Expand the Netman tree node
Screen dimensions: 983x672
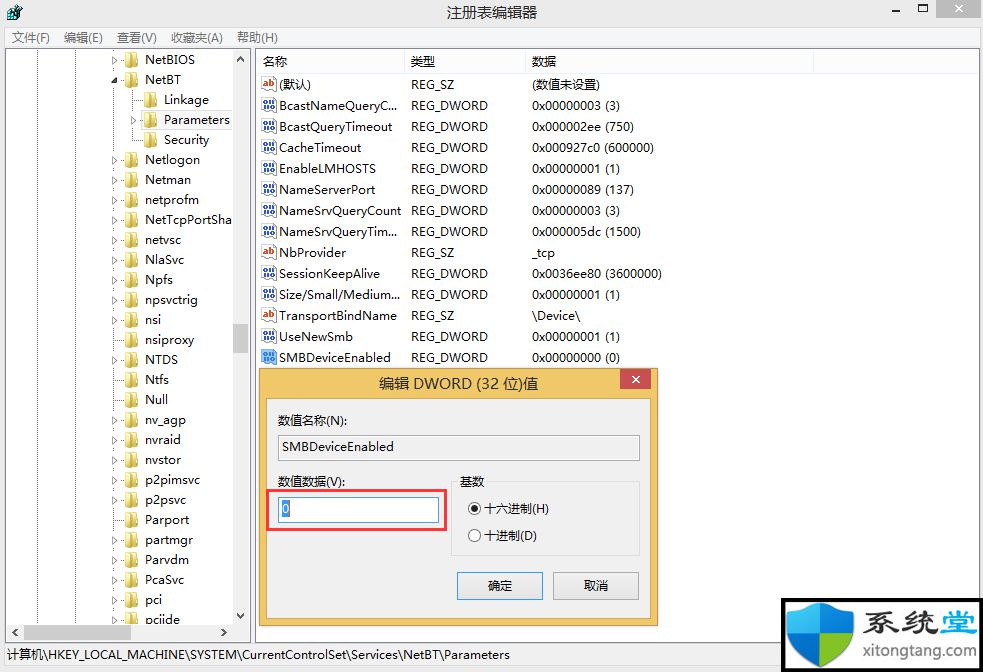[x=114, y=181]
